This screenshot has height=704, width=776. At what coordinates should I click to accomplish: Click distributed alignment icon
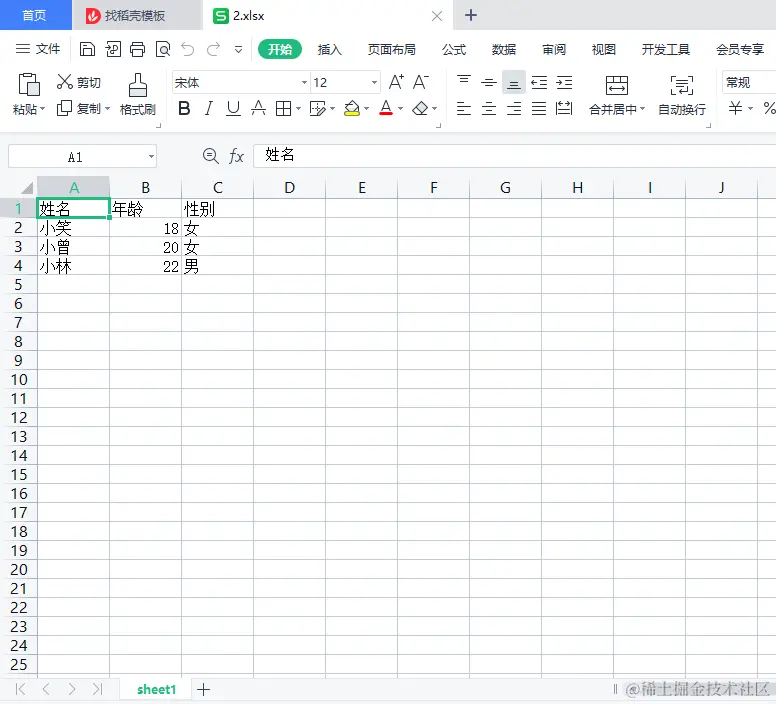coord(564,108)
